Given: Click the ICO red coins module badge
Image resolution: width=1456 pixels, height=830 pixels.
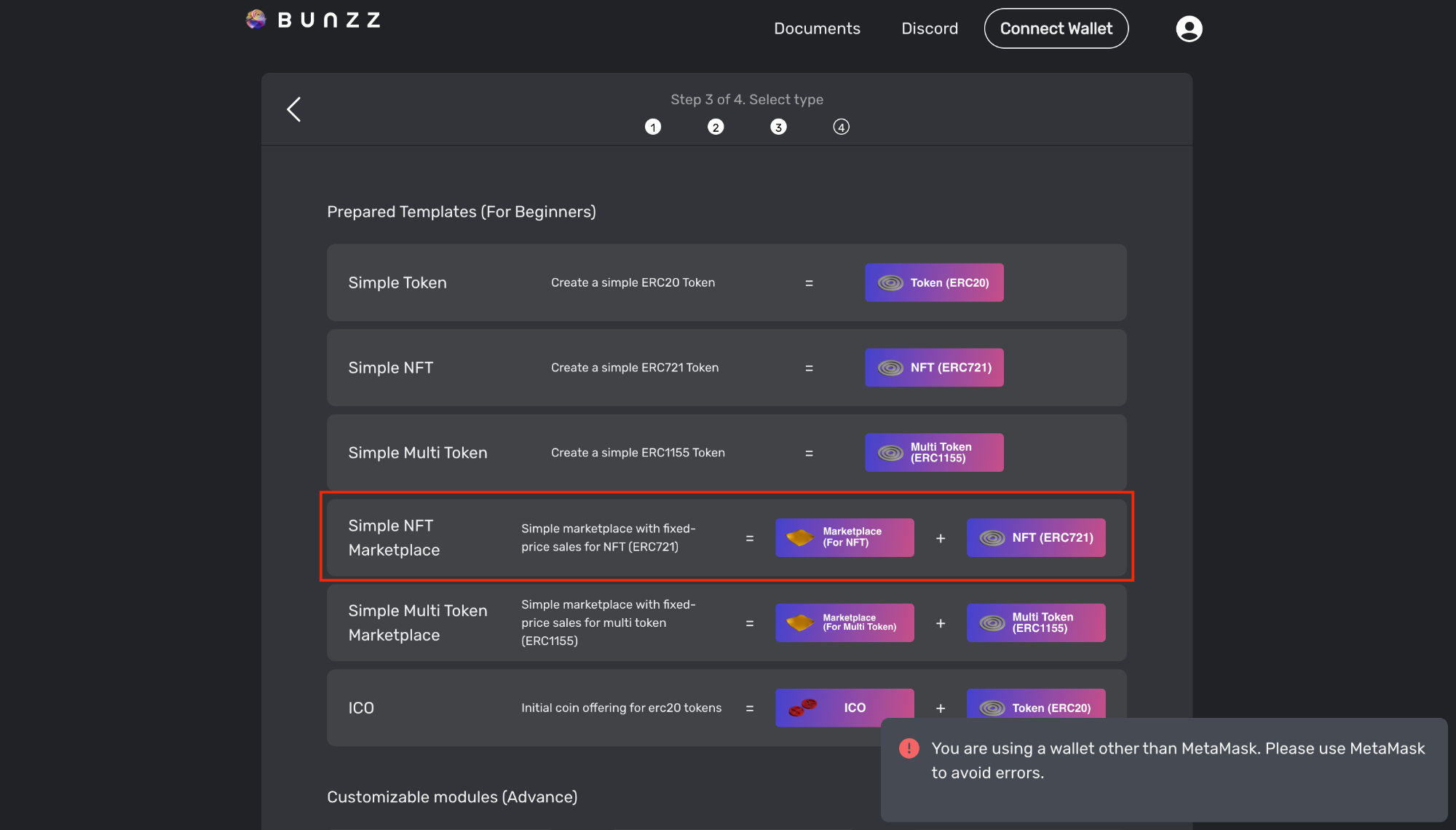Looking at the screenshot, I should 844,708.
